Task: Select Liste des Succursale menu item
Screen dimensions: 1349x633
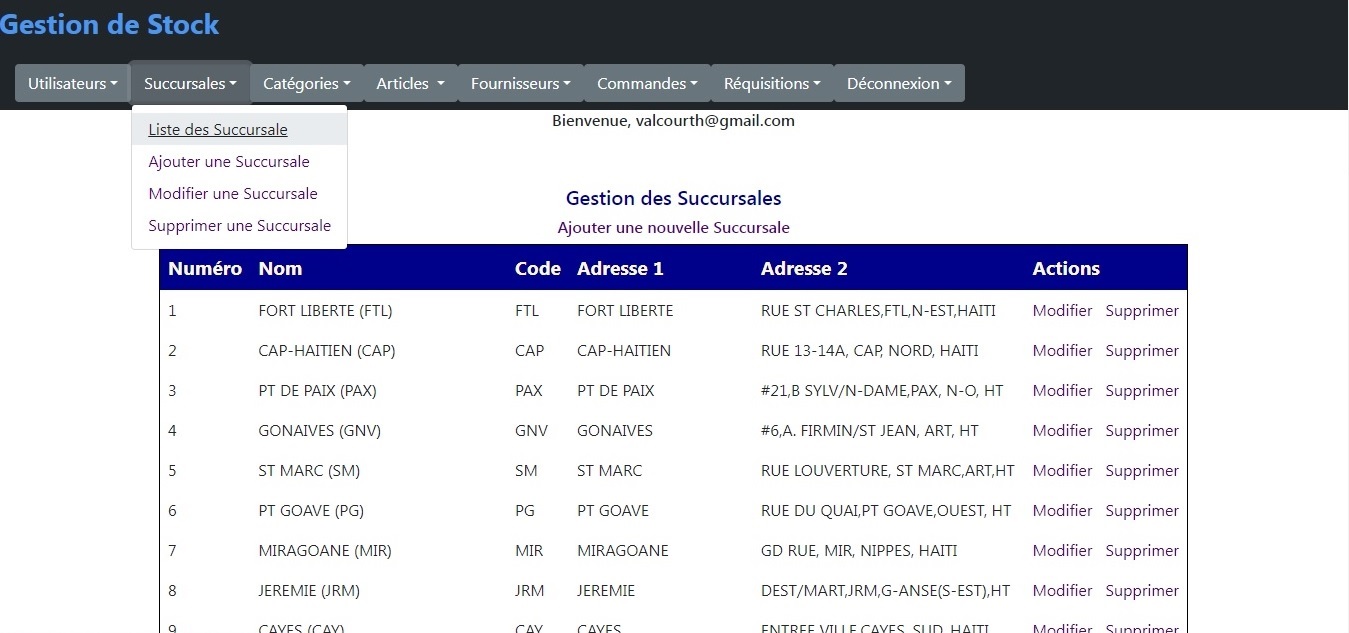Action: (218, 130)
